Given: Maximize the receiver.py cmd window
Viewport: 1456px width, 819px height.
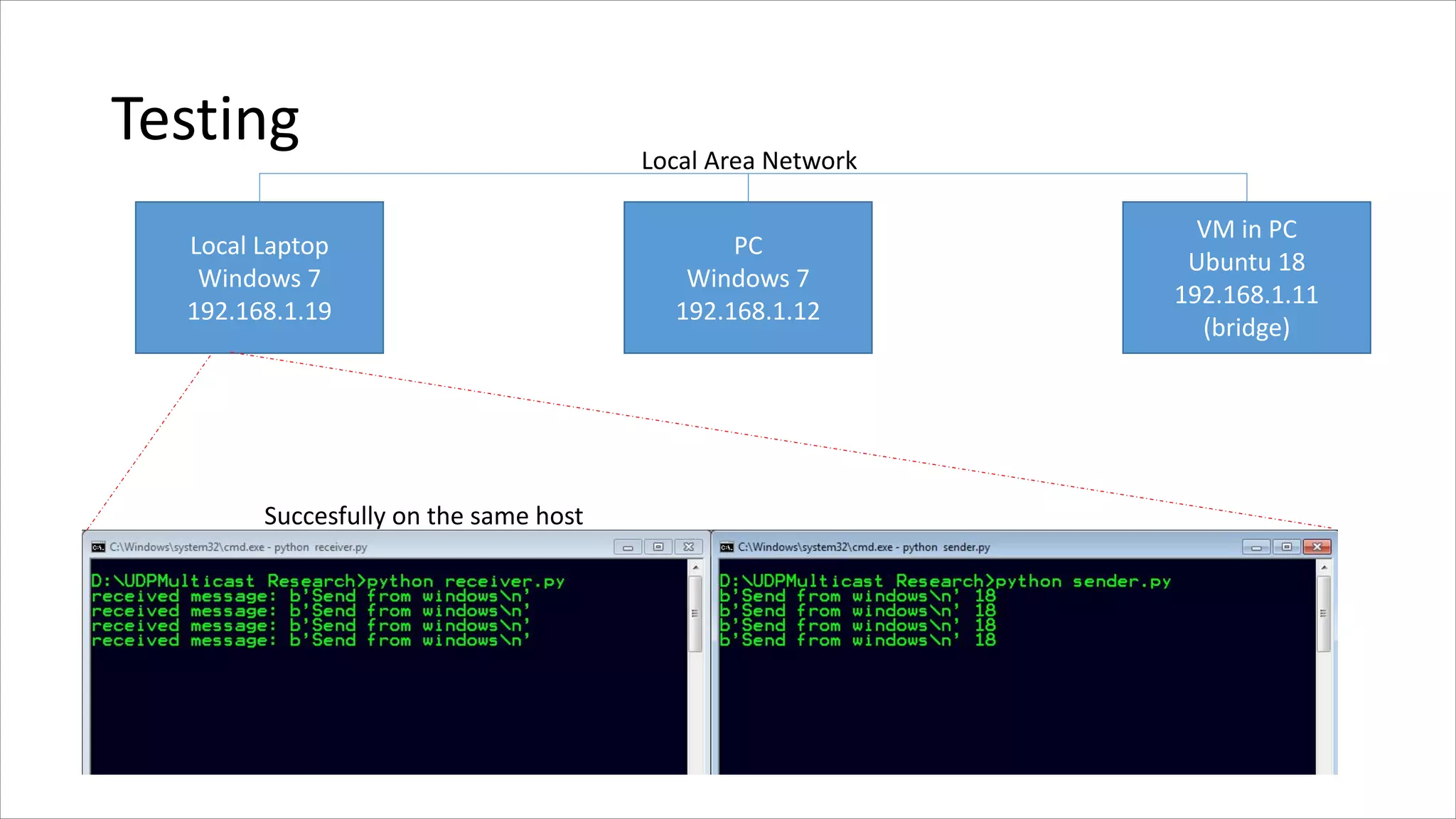Looking at the screenshot, I should [658, 547].
